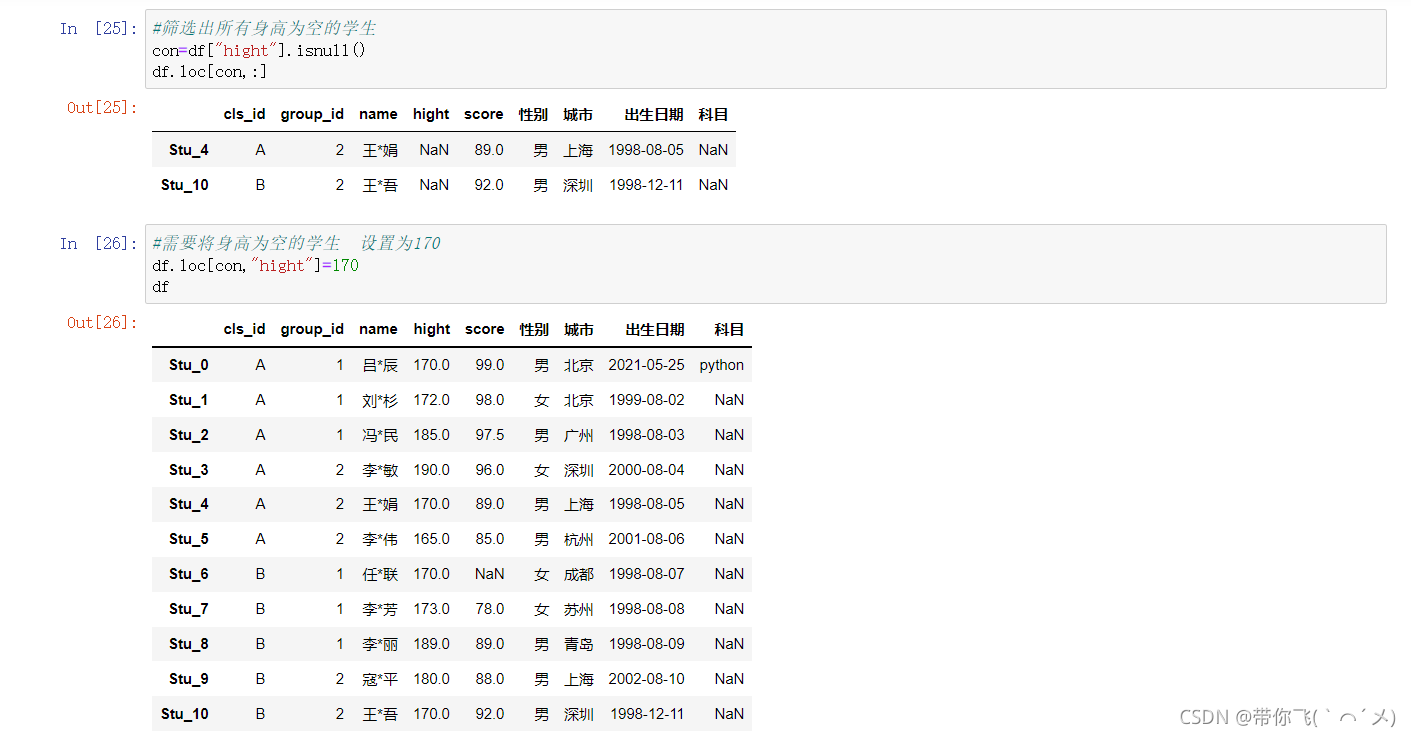Click the comment '#需要将身高为空的学生 设置为170'

click(296, 243)
